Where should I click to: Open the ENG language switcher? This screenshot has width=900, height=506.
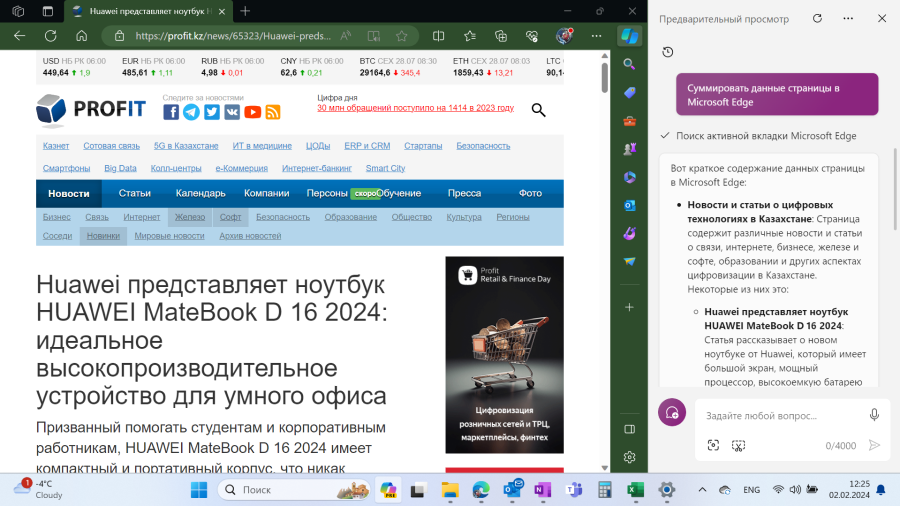tap(751, 489)
